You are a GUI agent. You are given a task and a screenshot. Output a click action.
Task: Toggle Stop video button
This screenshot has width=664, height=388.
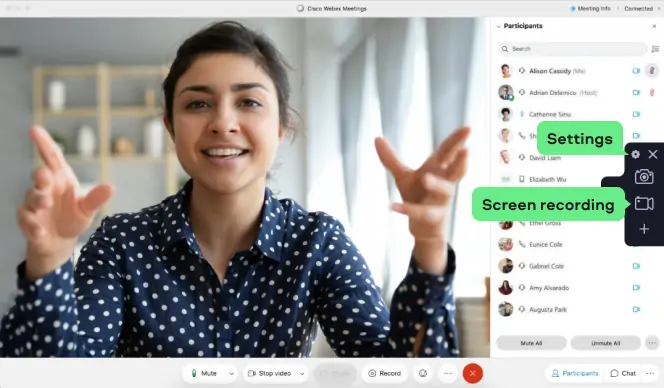pos(270,373)
